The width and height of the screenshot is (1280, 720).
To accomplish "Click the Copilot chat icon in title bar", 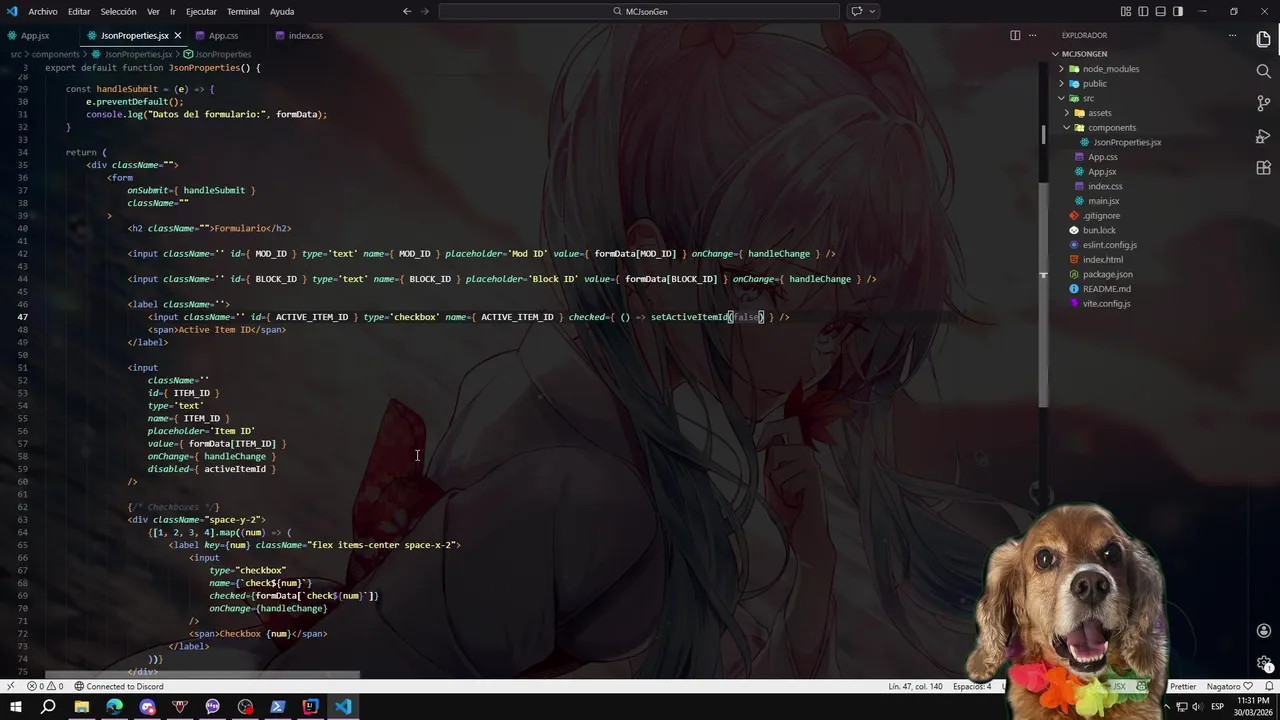I will pos(857,11).
